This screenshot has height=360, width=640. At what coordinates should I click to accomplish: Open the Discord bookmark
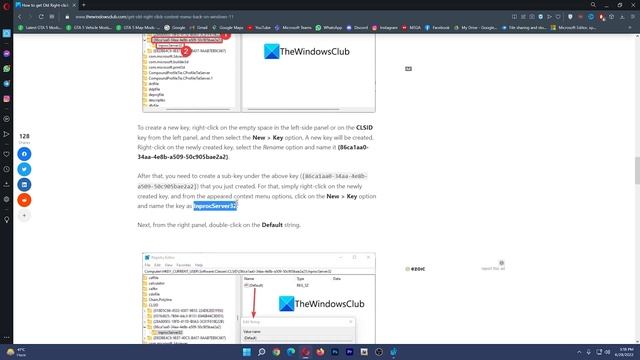(x=357, y=28)
